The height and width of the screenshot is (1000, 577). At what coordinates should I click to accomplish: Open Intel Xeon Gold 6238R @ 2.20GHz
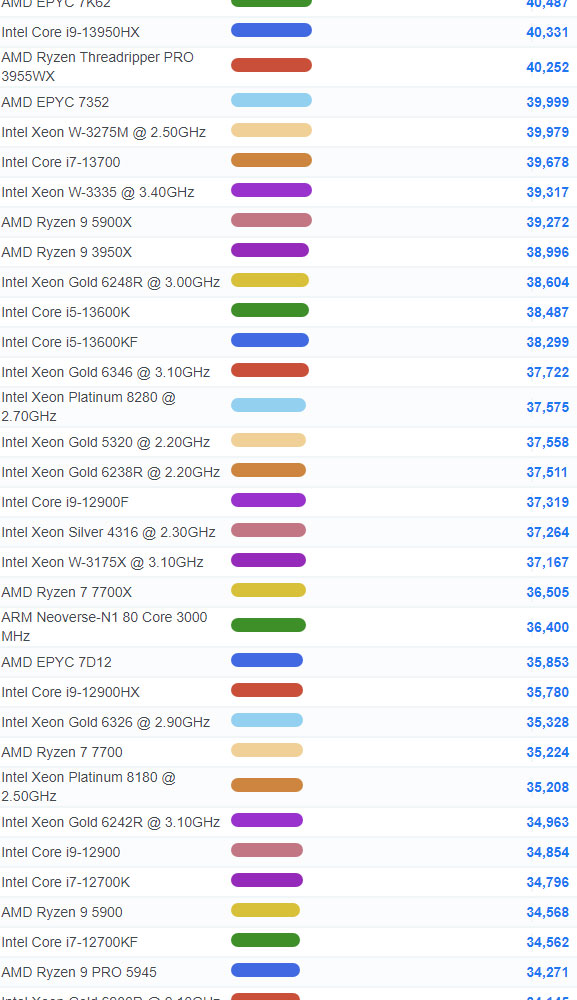pyautogui.click(x=110, y=472)
